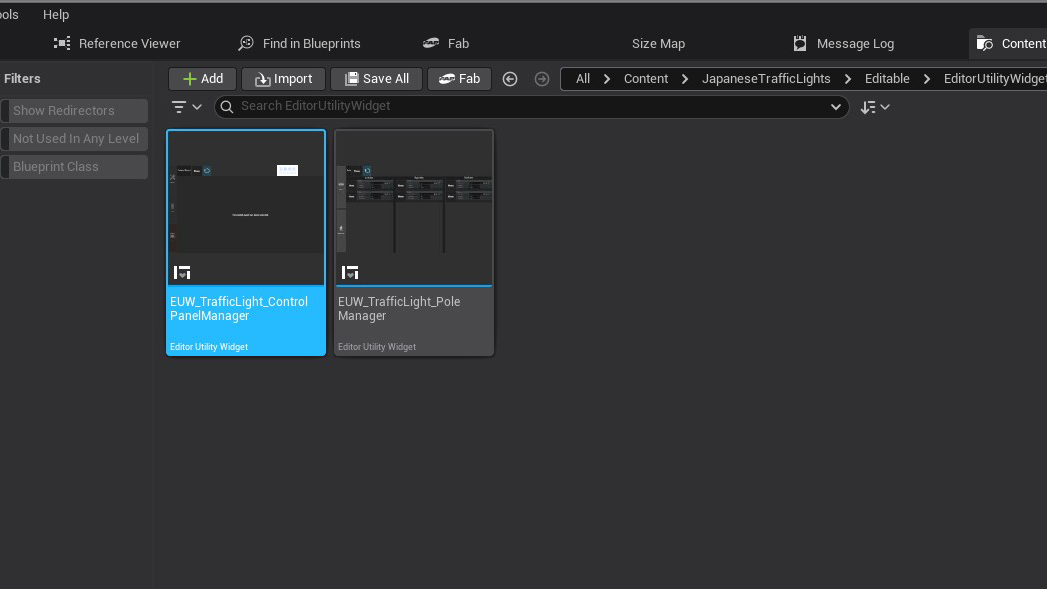The image size is (1047, 589).
Task: Go forward using the right arrow history icon
Action: click(542, 79)
